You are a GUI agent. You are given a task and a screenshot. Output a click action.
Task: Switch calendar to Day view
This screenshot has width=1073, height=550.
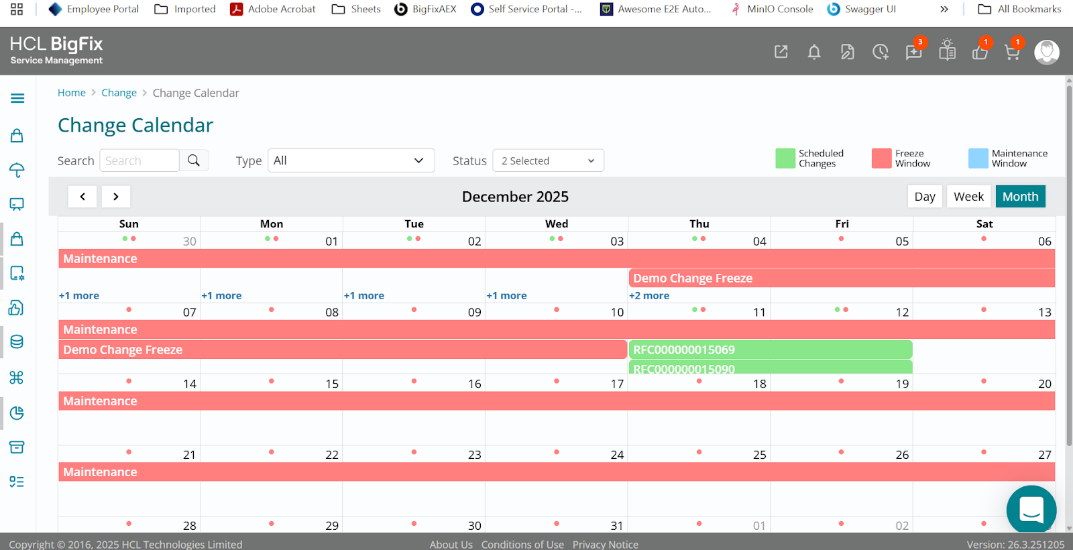tap(925, 196)
